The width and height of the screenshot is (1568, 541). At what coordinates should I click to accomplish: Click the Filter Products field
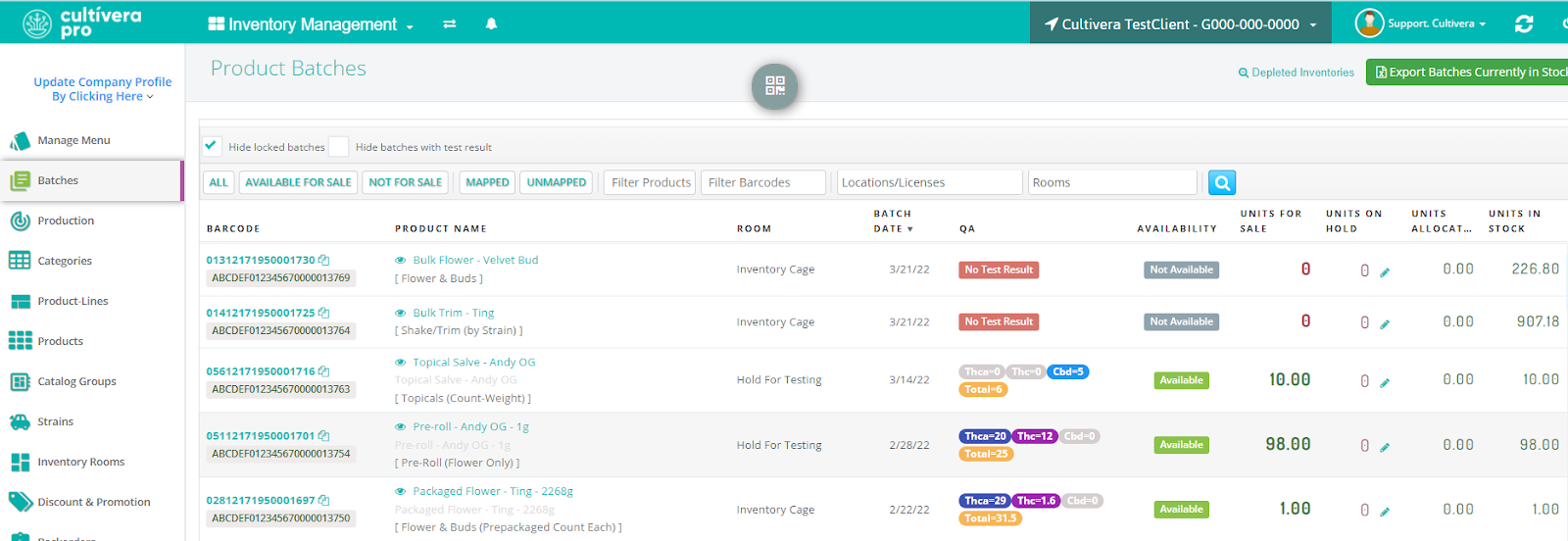coord(651,182)
